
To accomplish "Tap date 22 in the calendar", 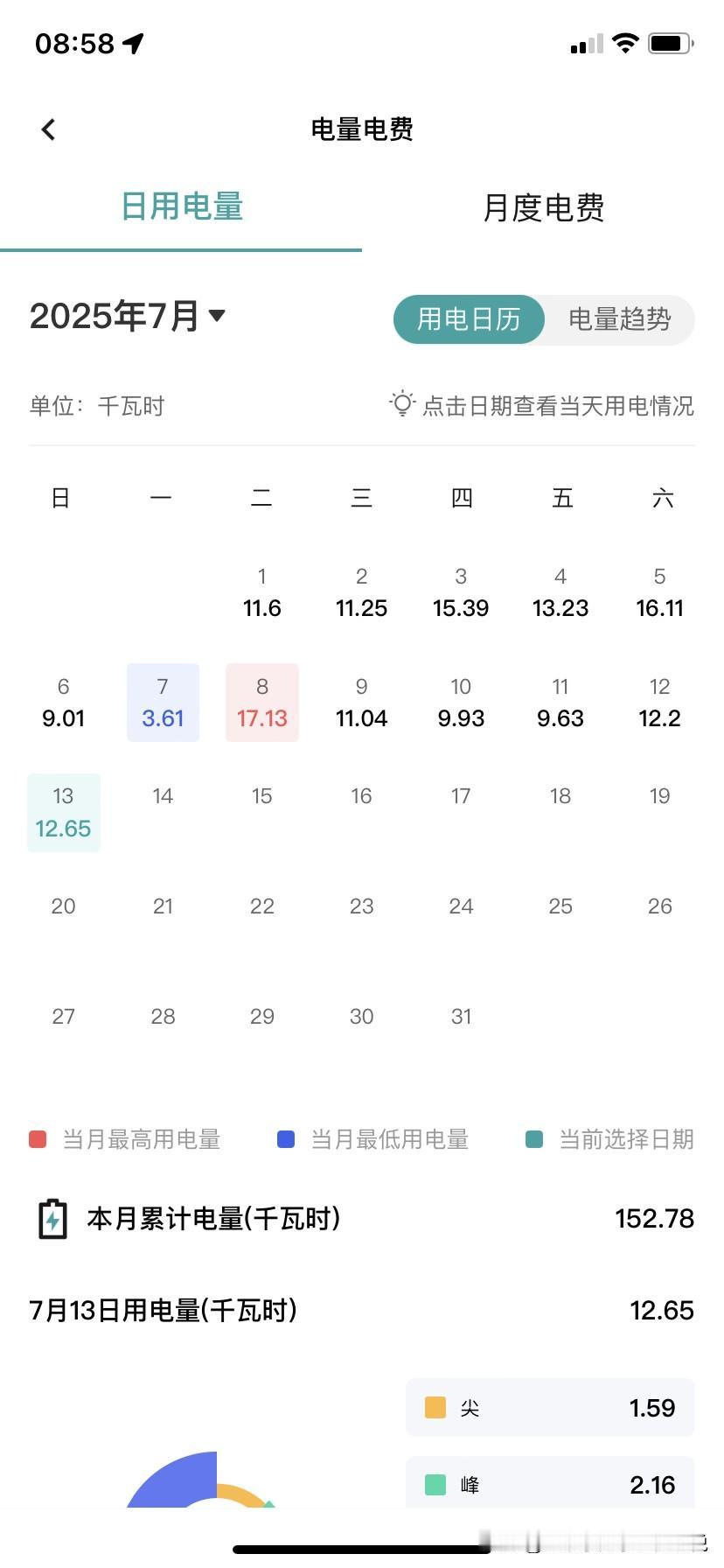I will click(x=262, y=906).
